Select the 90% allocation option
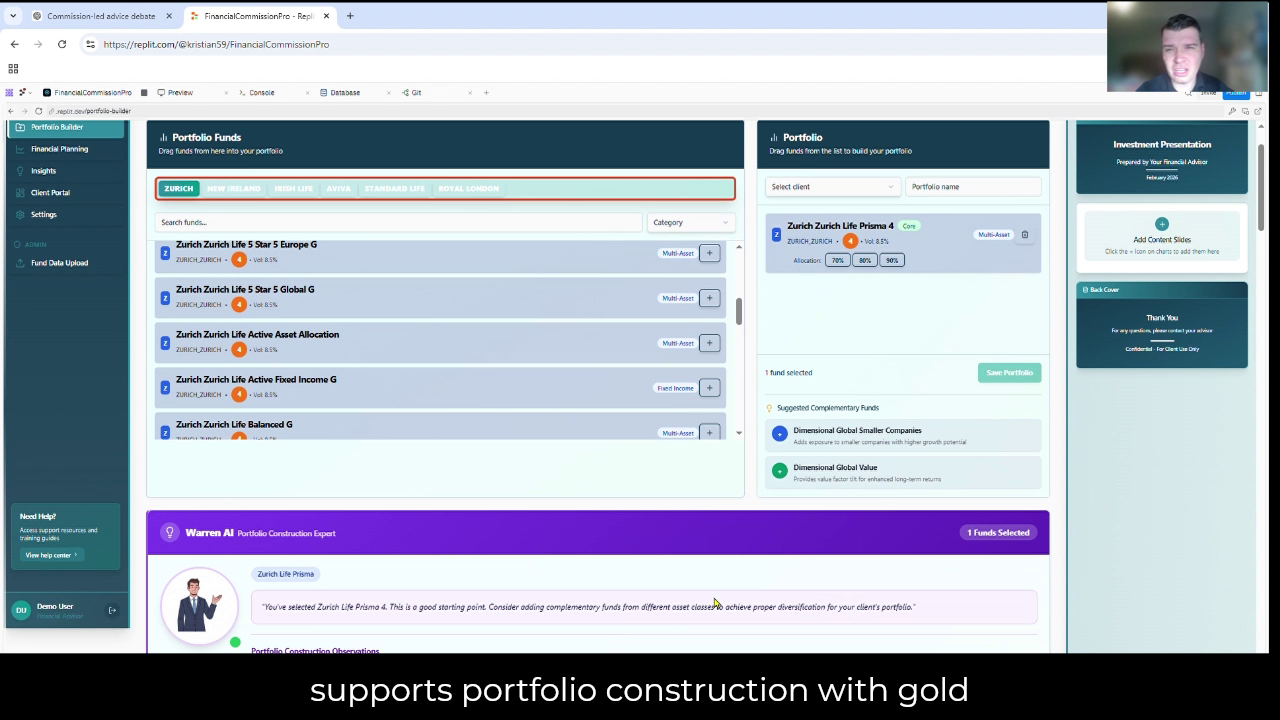Screen dimensions: 1280x720 (x=891, y=260)
